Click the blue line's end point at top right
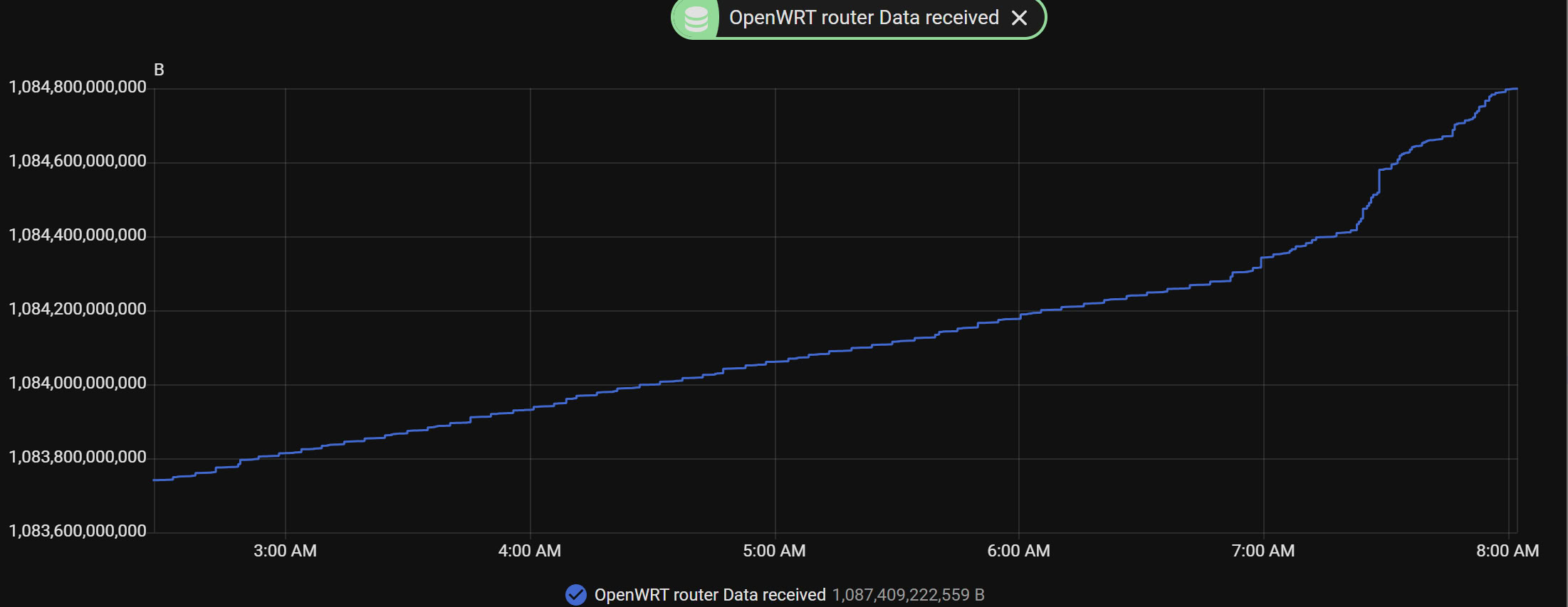The height and width of the screenshot is (607, 1568). pyautogui.click(x=1516, y=89)
